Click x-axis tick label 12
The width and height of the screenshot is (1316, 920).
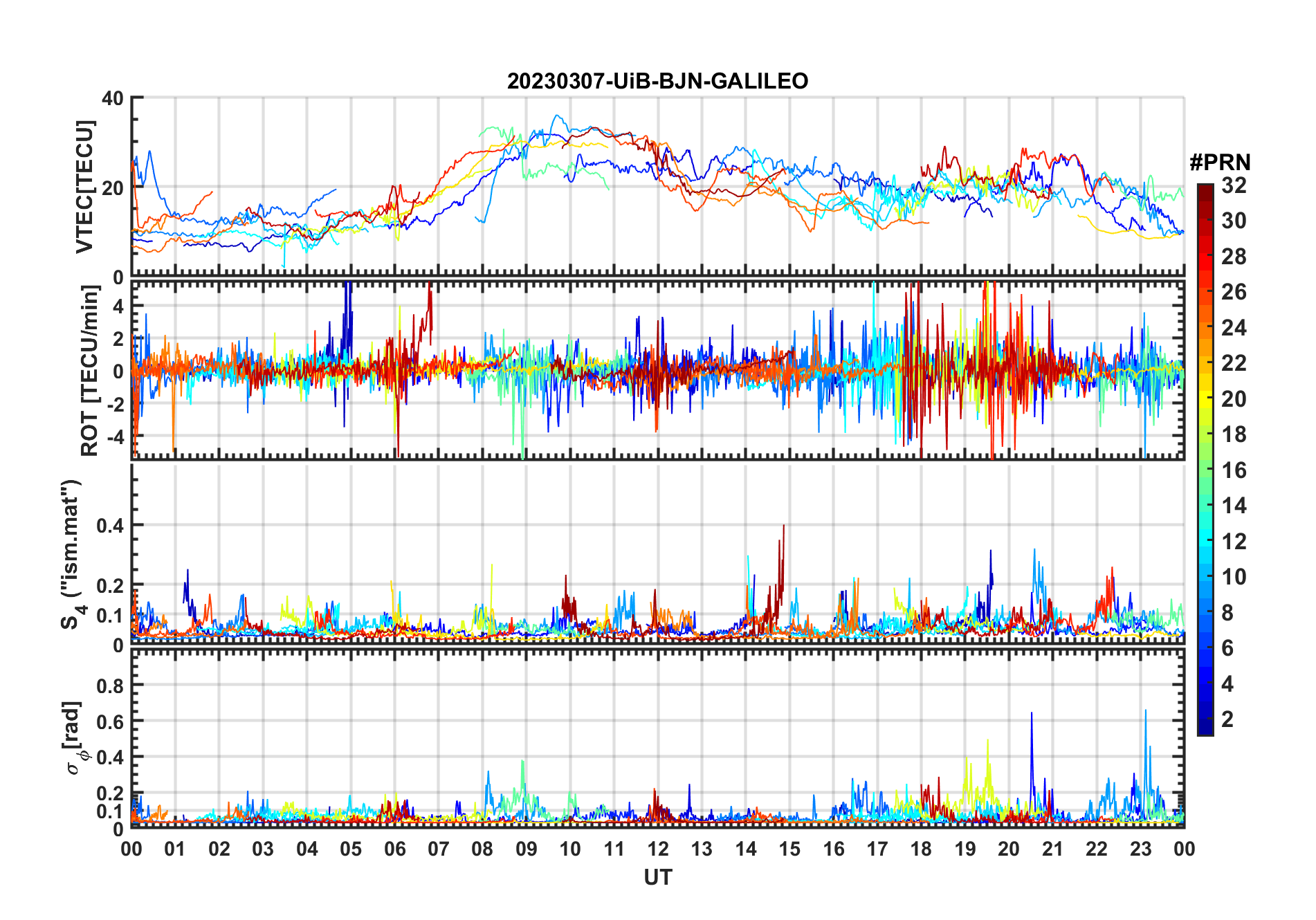(x=657, y=849)
